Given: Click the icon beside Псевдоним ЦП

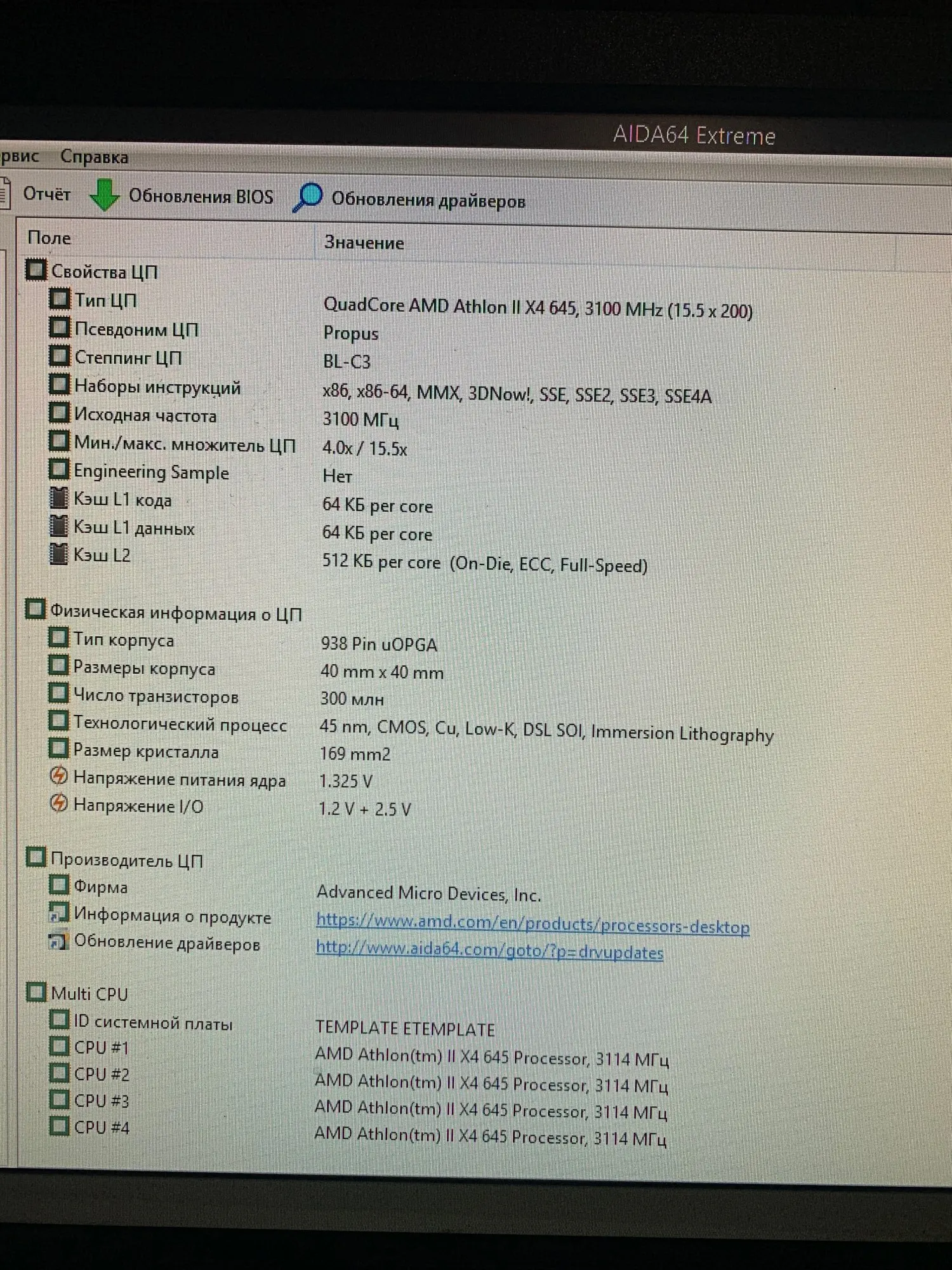Looking at the screenshot, I should pyautogui.click(x=60, y=327).
